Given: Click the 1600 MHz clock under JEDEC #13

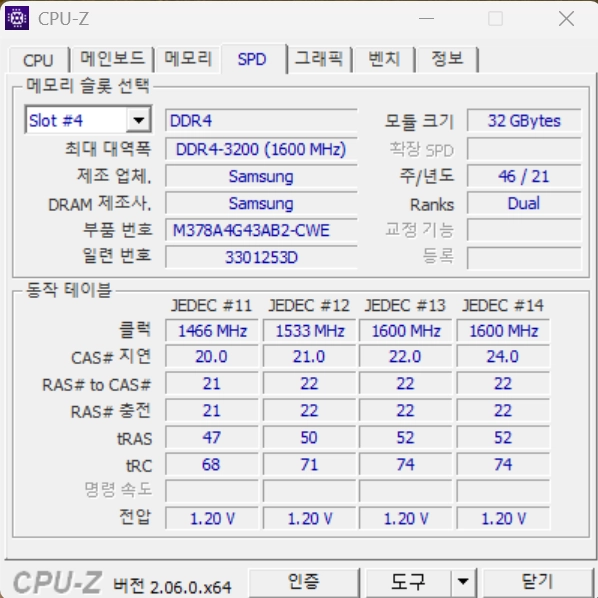Looking at the screenshot, I should [x=405, y=330].
